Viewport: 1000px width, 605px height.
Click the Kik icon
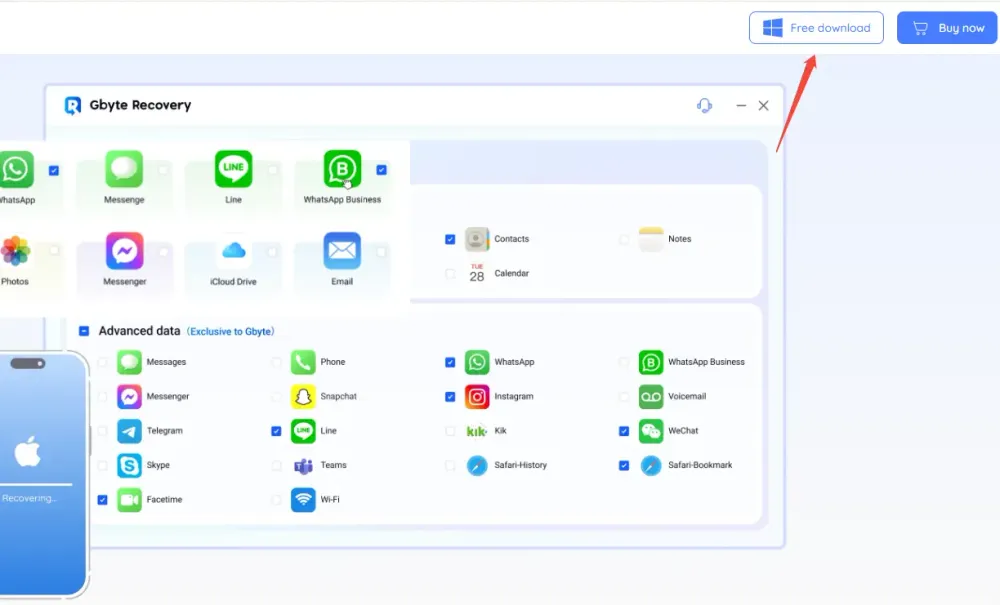pos(477,431)
